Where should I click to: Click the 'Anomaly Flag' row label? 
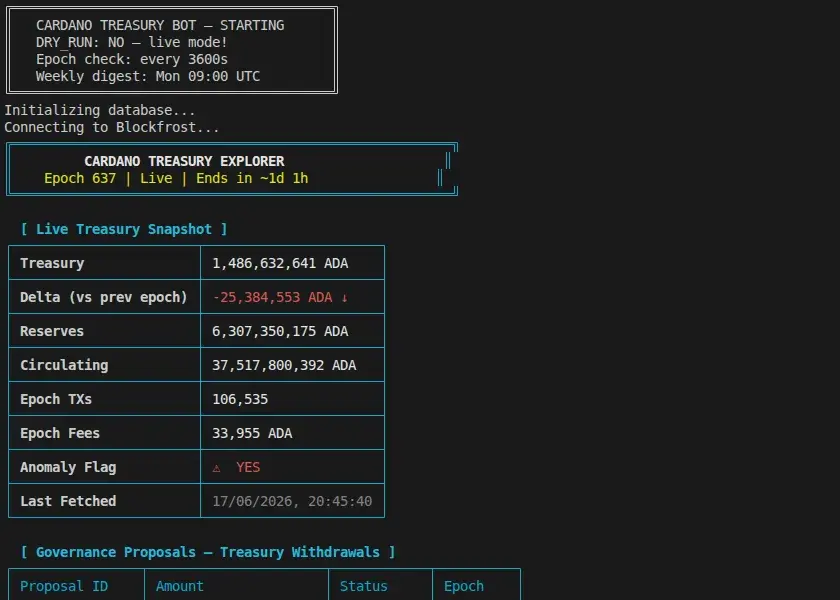68,467
